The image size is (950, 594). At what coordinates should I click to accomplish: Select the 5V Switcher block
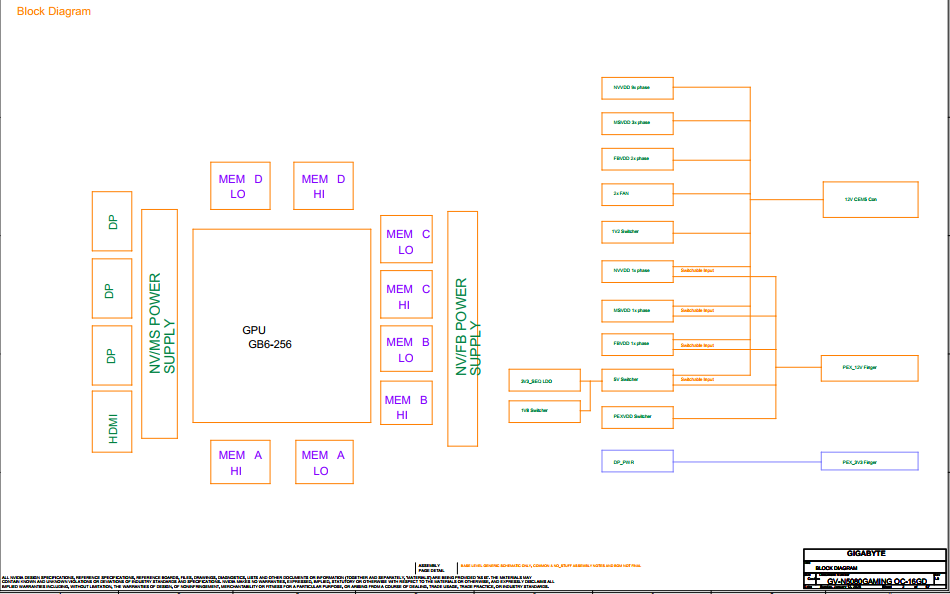coord(637,380)
